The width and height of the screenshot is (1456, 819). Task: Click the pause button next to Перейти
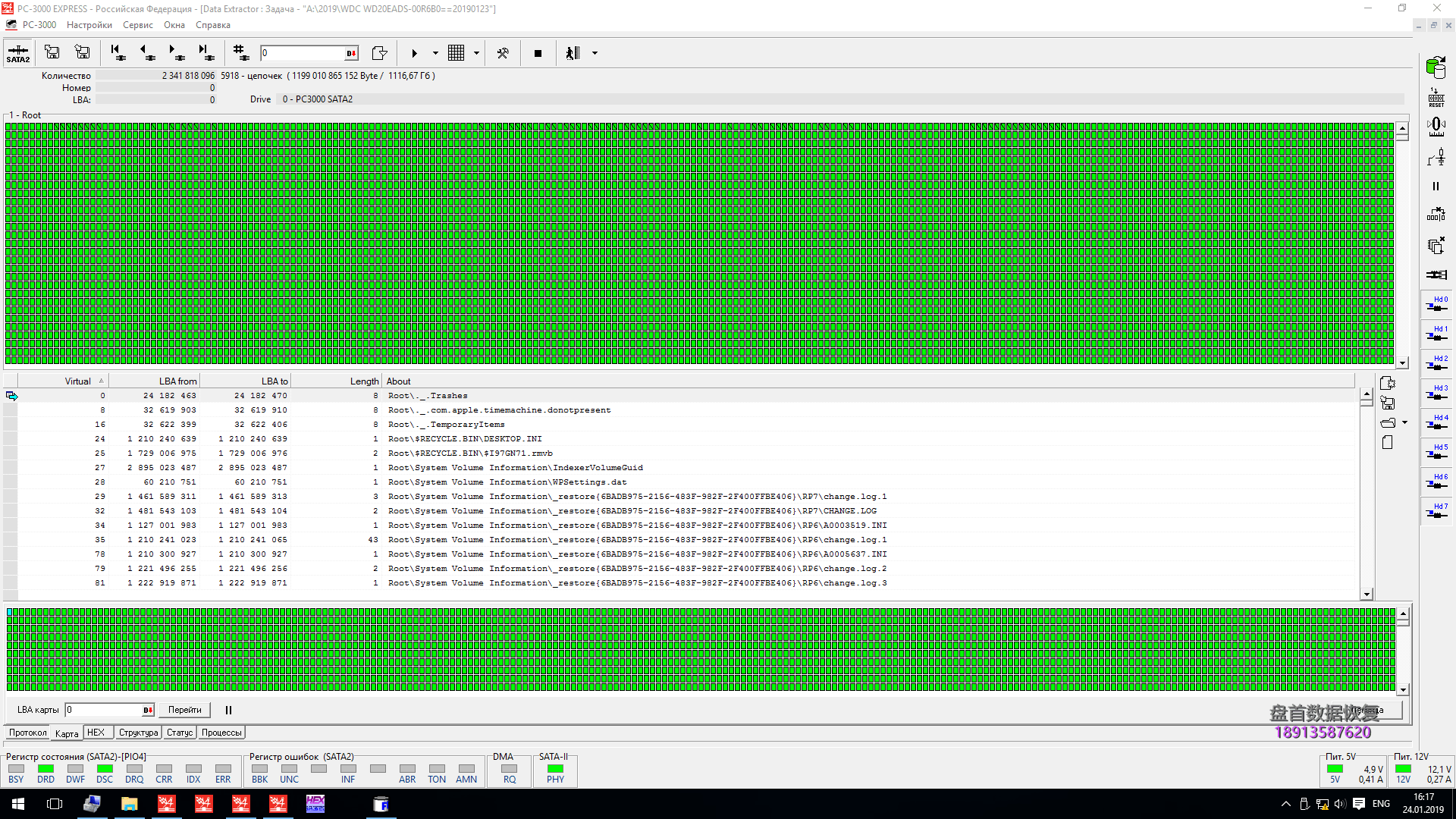(x=228, y=710)
